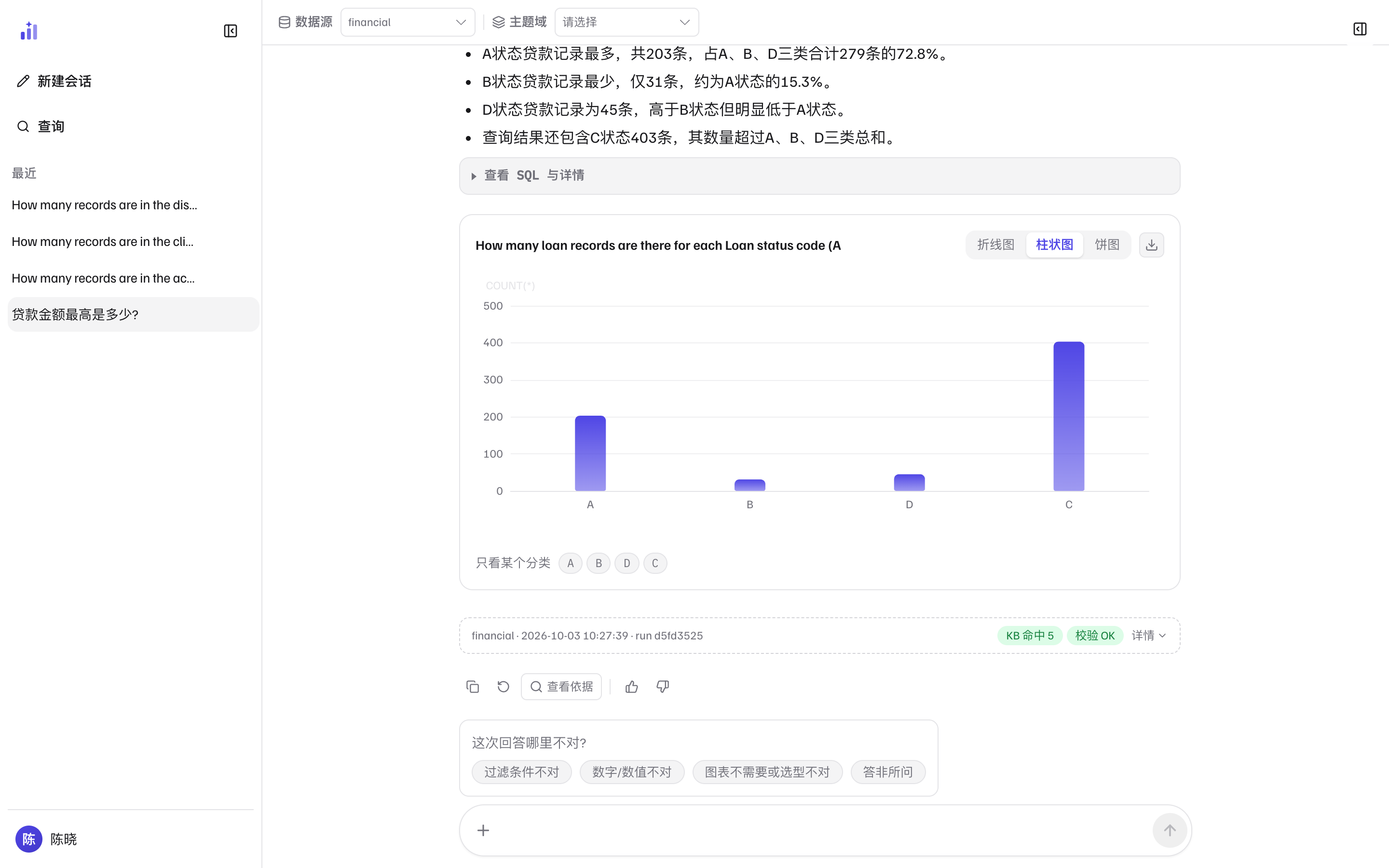The height and width of the screenshot is (868, 1389).
Task: Select feedback 答非所问
Action: (x=888, y=772)
